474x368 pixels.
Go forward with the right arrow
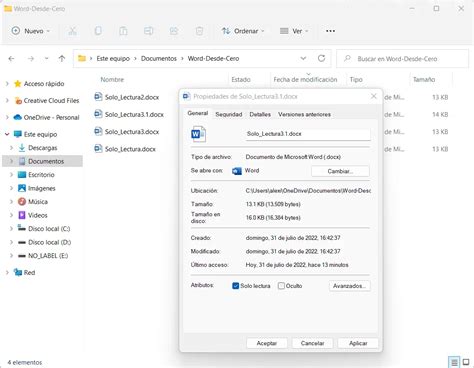31,59
